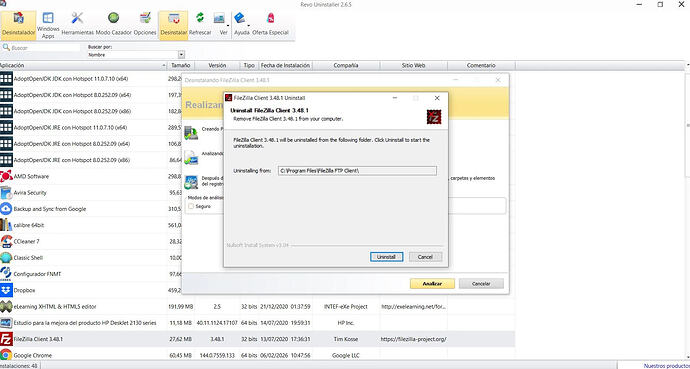Select the '191,99 MB' size cell
Screen dimensions: 690x369
pos(180,307)
